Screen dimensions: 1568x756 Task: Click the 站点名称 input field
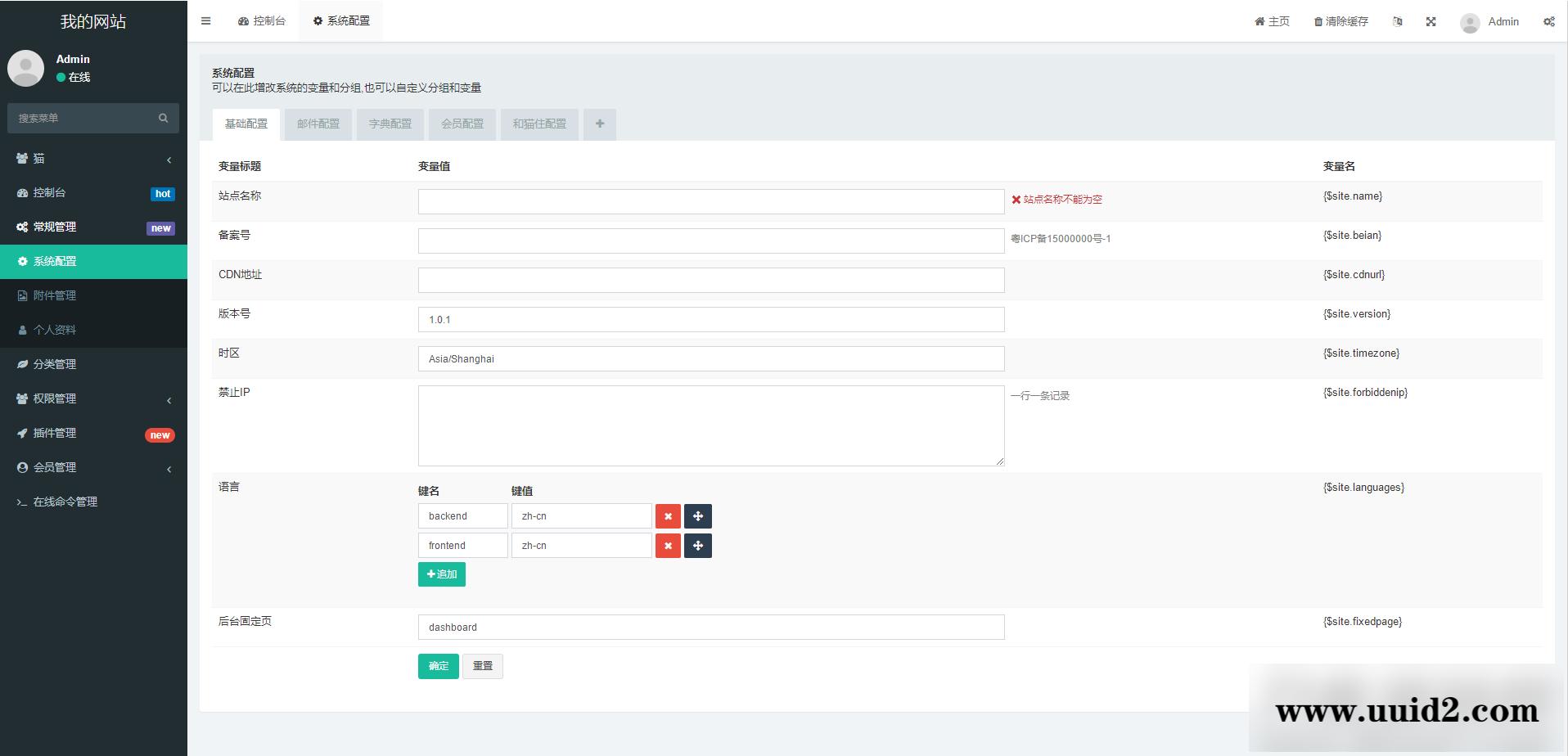710,202
